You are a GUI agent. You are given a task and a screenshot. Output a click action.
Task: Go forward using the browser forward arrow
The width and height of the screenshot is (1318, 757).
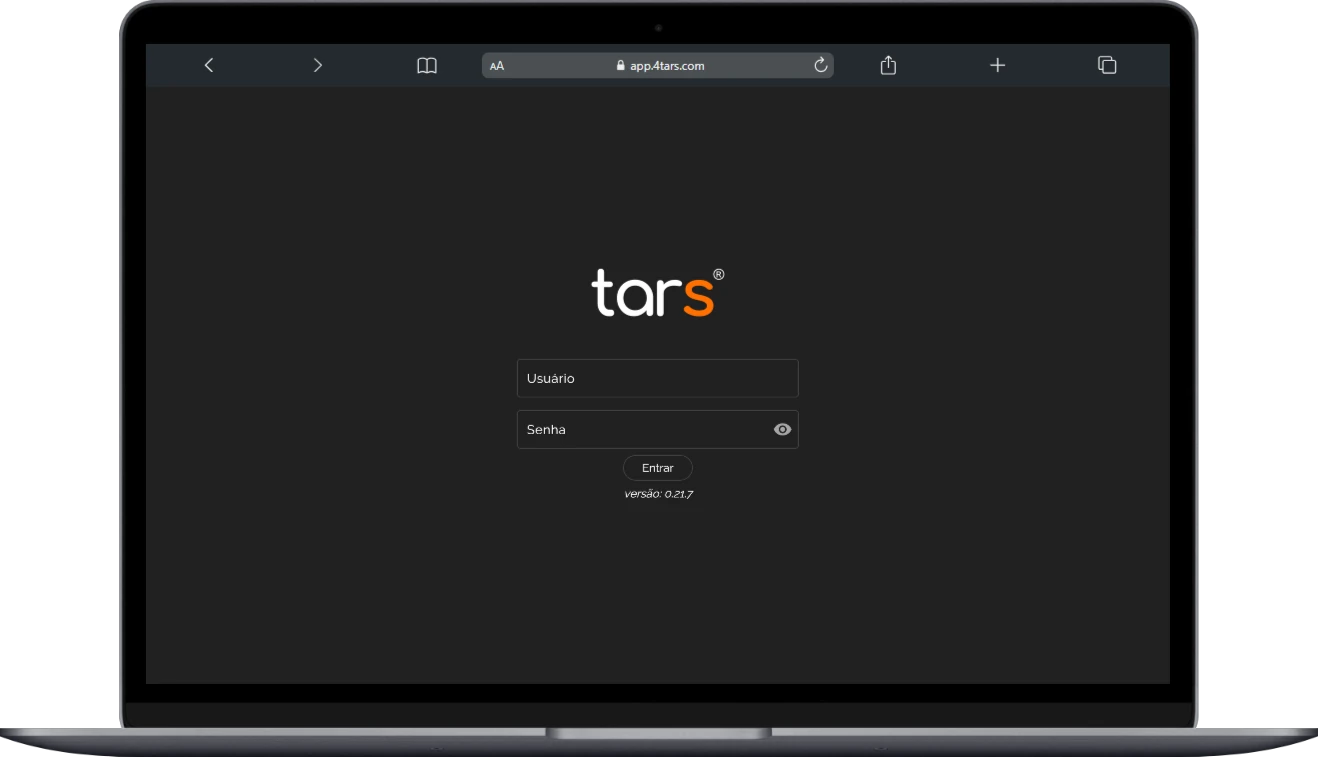click(x=318, y=65)
